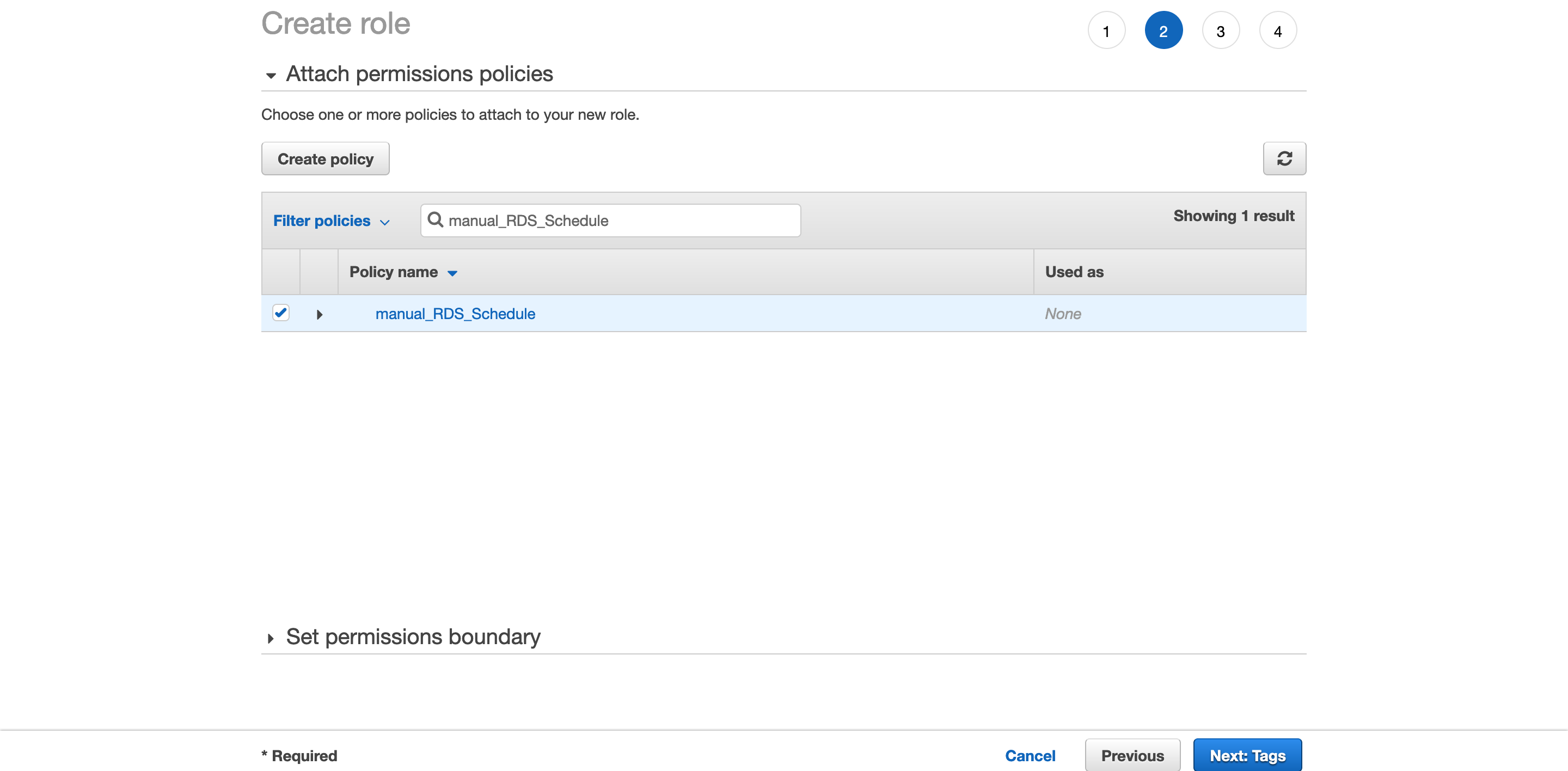The image size is (1568, 771).
Task: Click step 3 wizard circle
Action: coord(1221,30)
